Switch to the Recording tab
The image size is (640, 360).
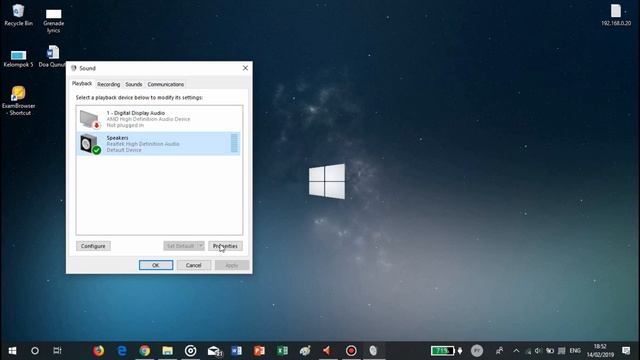(x=109, y=84)
